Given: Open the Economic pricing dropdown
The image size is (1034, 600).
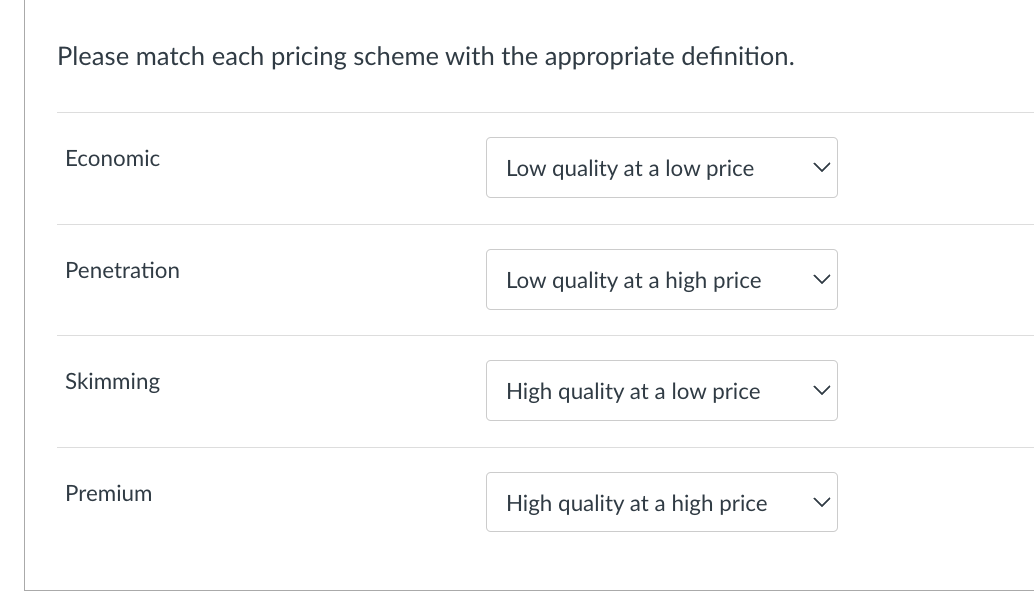Looking at the screenshot, I should coord(661,167).
